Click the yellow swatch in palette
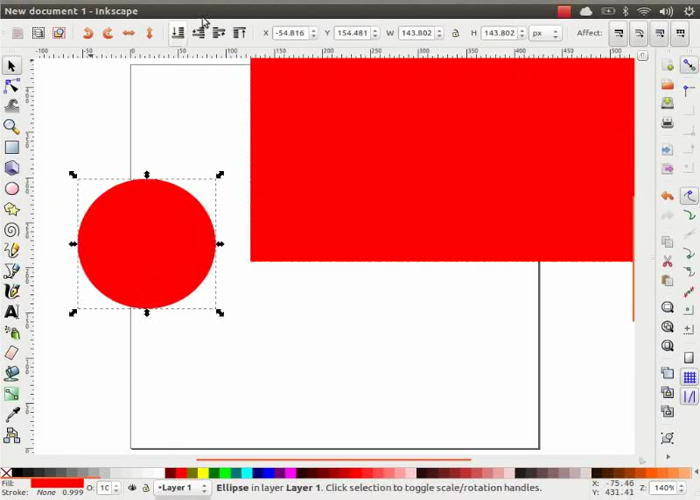 (x=204, y=473)
